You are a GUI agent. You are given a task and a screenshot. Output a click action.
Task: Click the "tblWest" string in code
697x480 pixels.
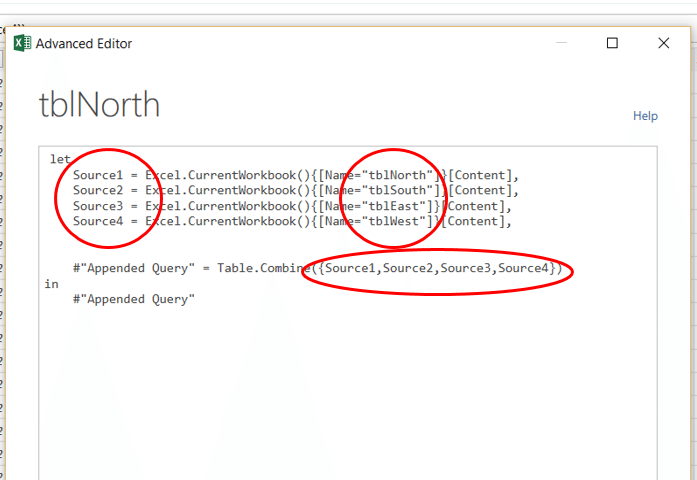pos(393,221)
